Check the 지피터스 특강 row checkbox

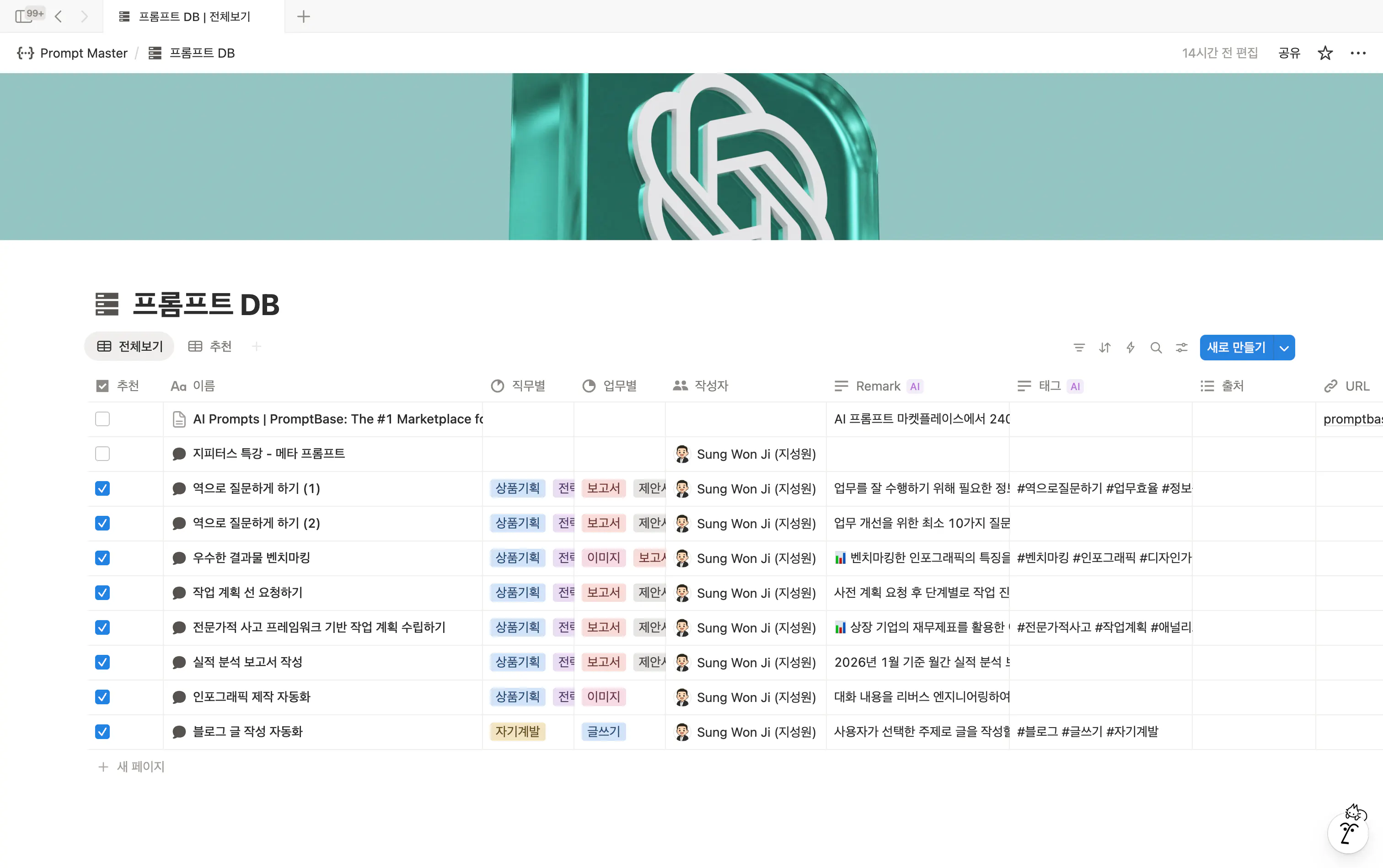coord(102,453)
